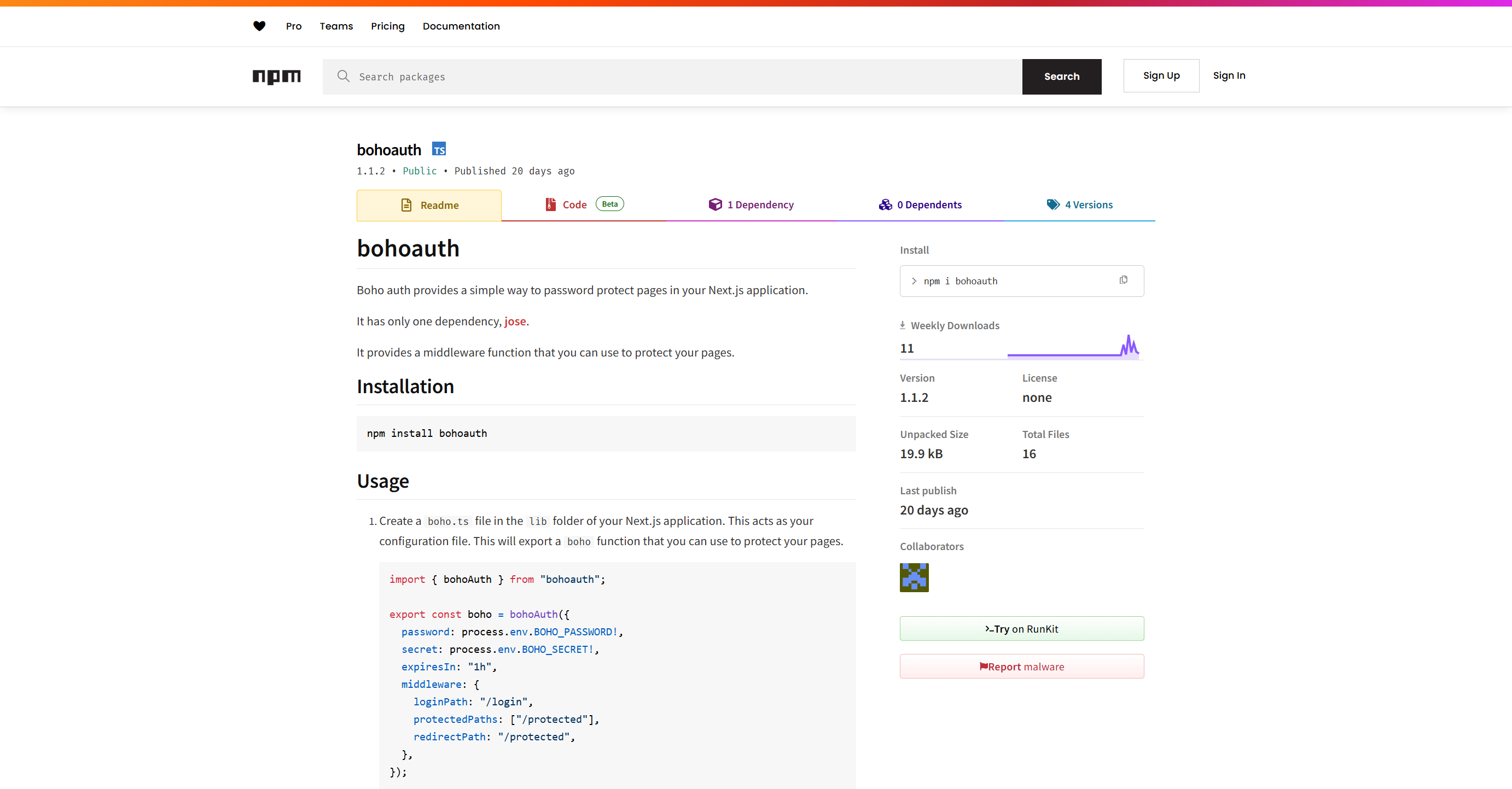Click the Code file icon

550,204
